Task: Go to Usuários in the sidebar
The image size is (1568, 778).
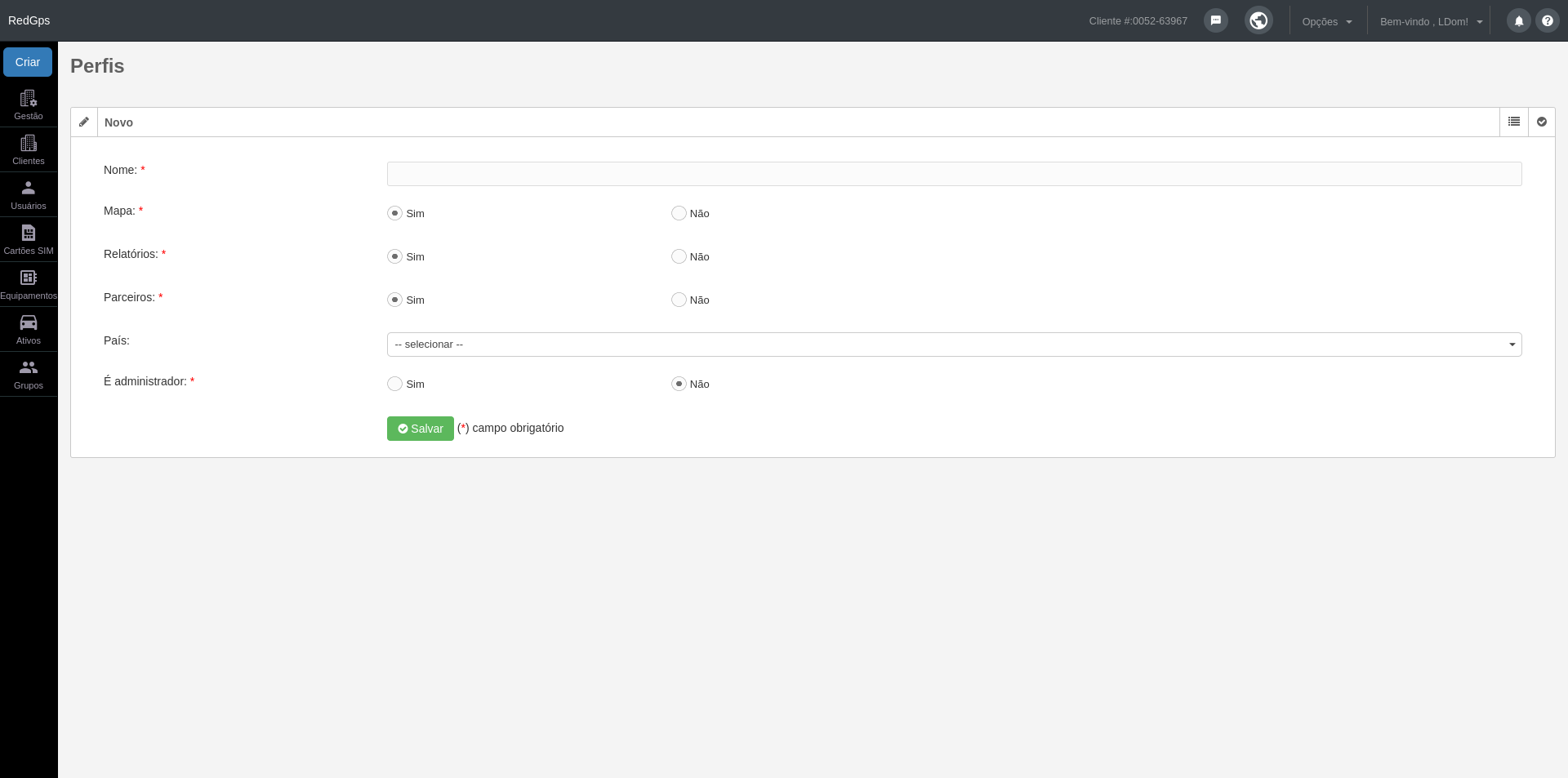Action: coord(29,194)
